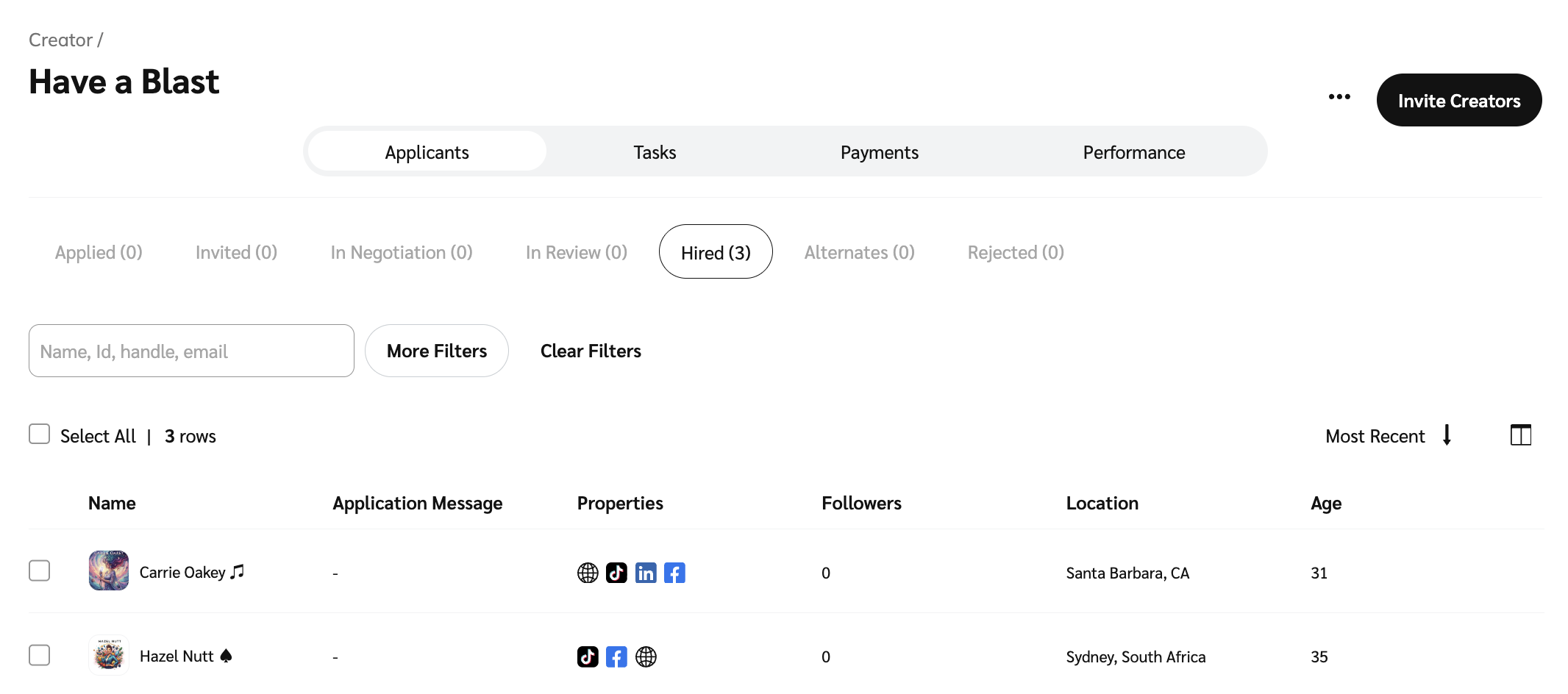Click Hazel Nutt's Facebook icon
Screen dimensions: 1568x694
(x=616, y=657)
